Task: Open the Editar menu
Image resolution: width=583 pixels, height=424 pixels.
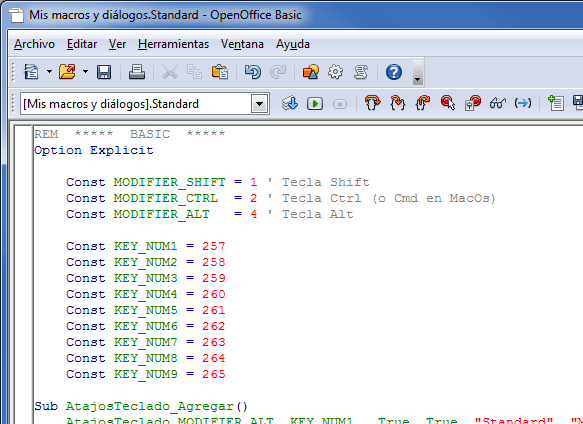Action: pyautogui.click(x=82, y=44)
